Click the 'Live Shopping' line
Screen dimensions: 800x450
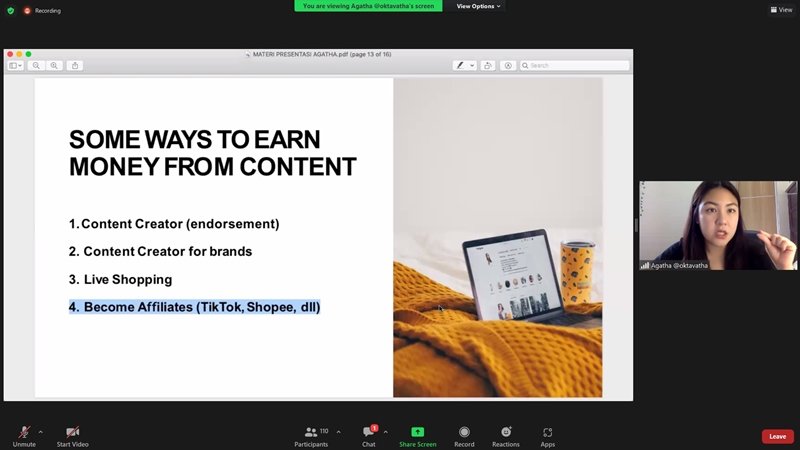(120, 279)
